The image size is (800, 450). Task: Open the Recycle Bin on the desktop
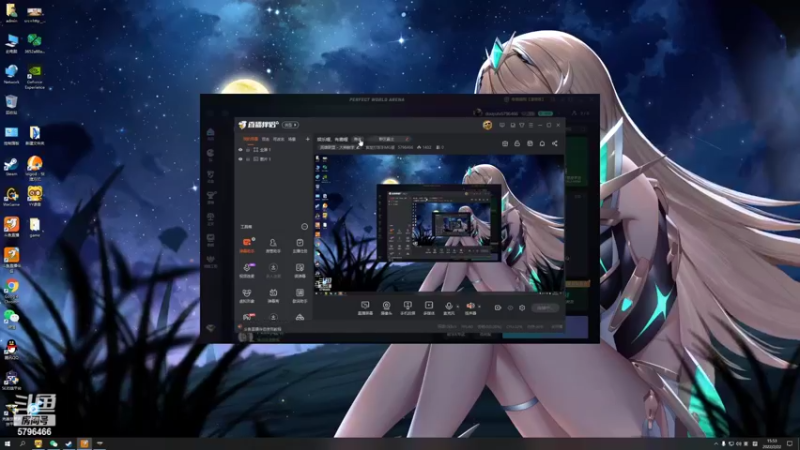pyautogui.click(x=11, y=104)
